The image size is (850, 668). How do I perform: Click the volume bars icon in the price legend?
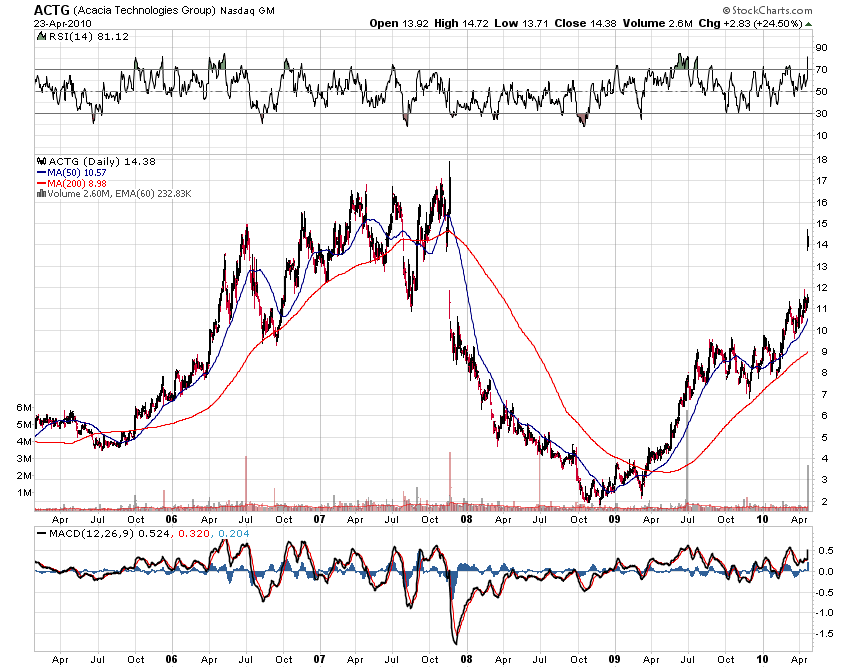41,194
